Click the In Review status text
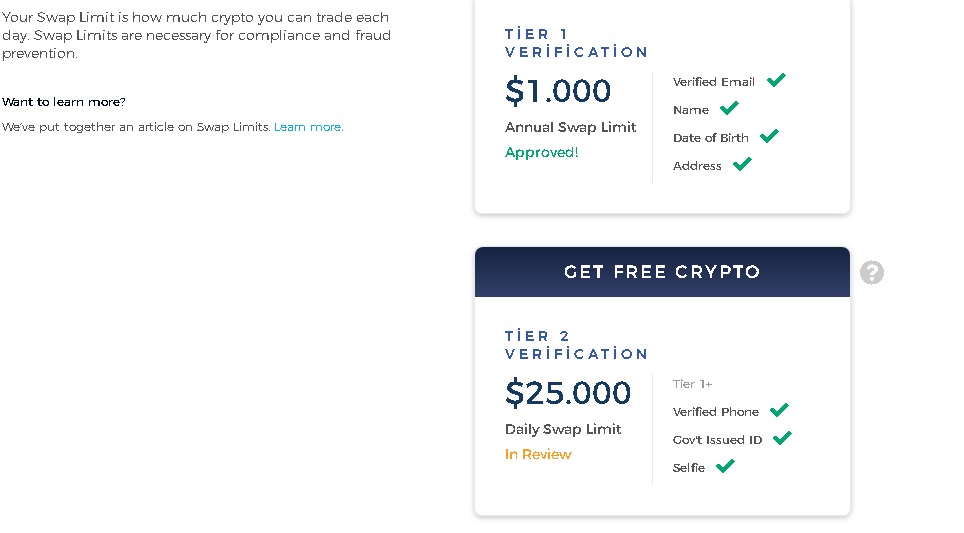 click(x=538, y=454)
